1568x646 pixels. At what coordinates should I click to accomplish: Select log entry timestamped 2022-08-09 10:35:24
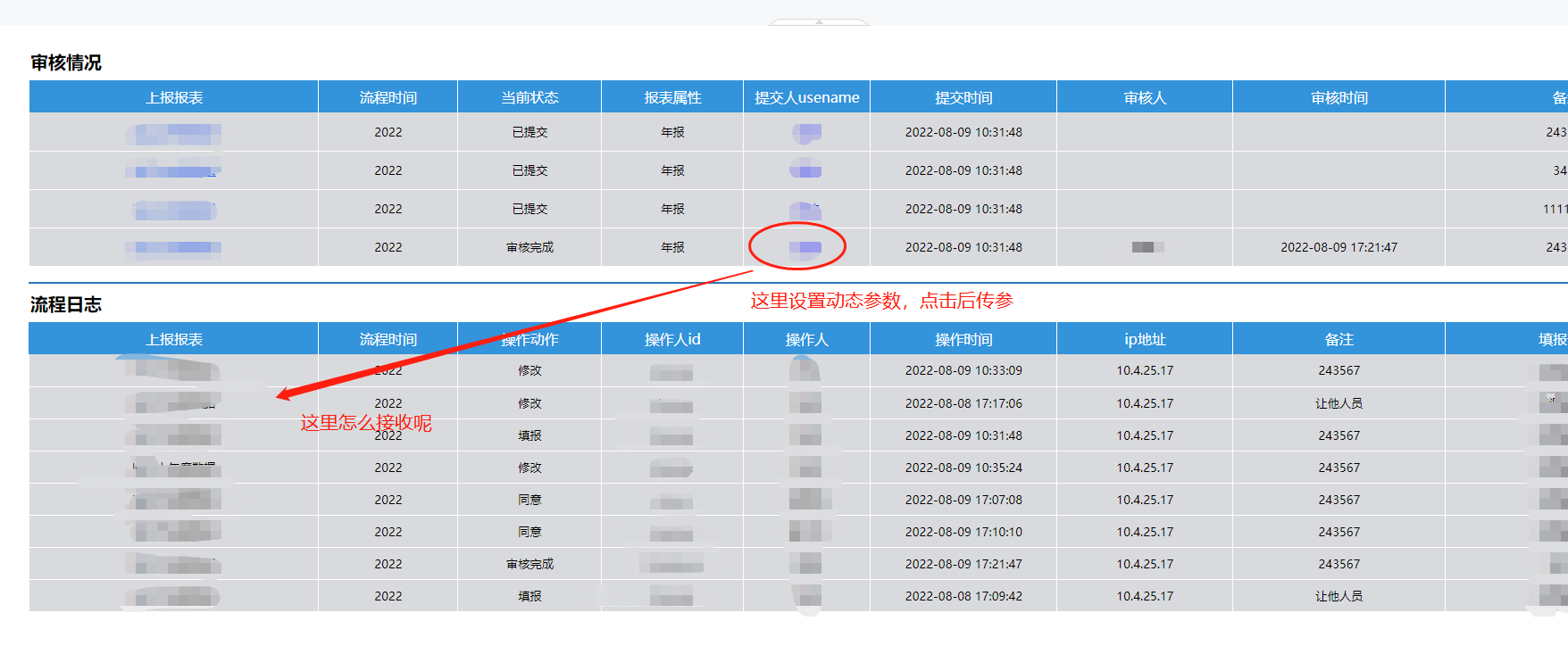click(798, 468)
